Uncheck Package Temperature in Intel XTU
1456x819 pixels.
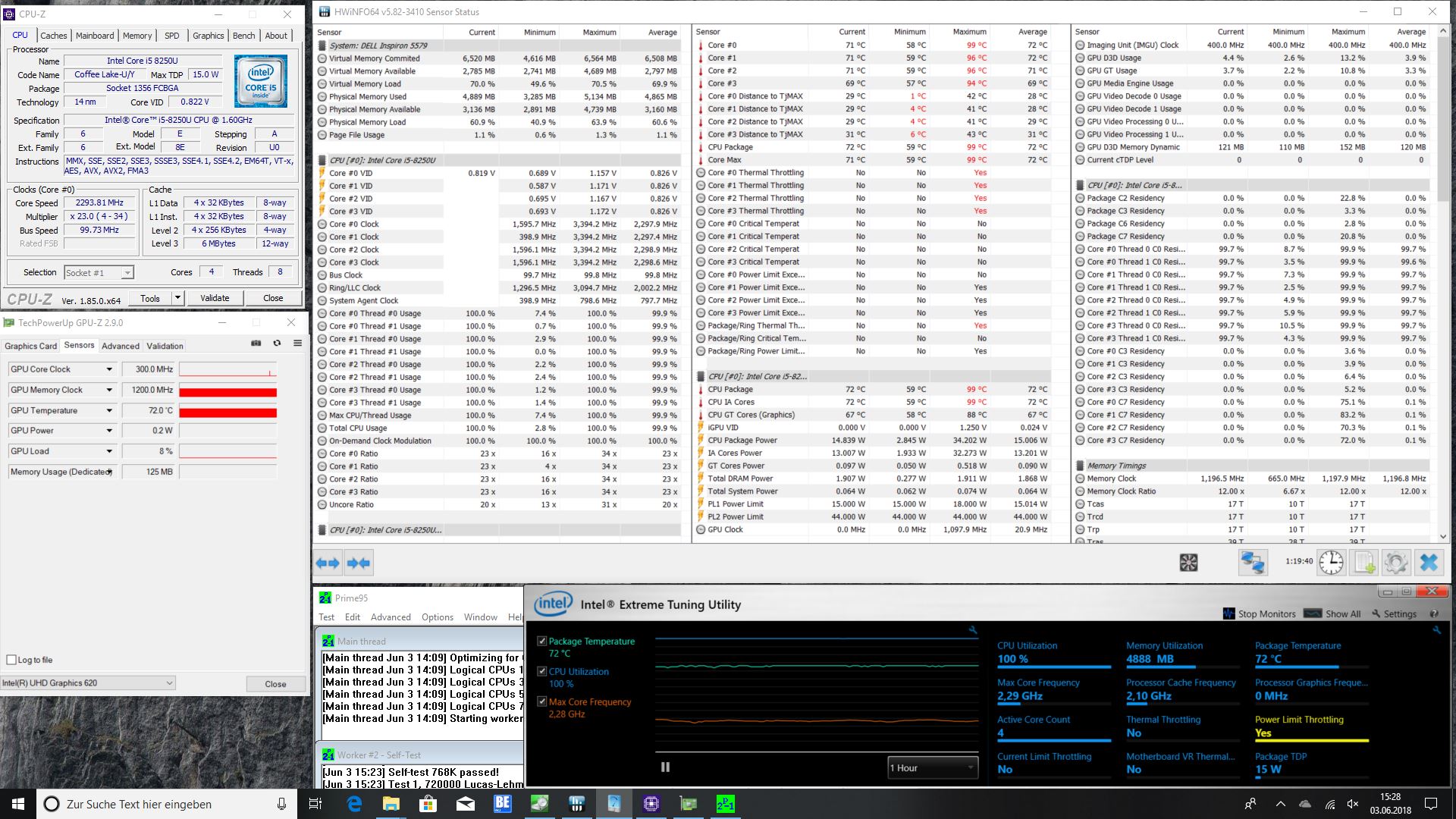click(x=541, y=641)
